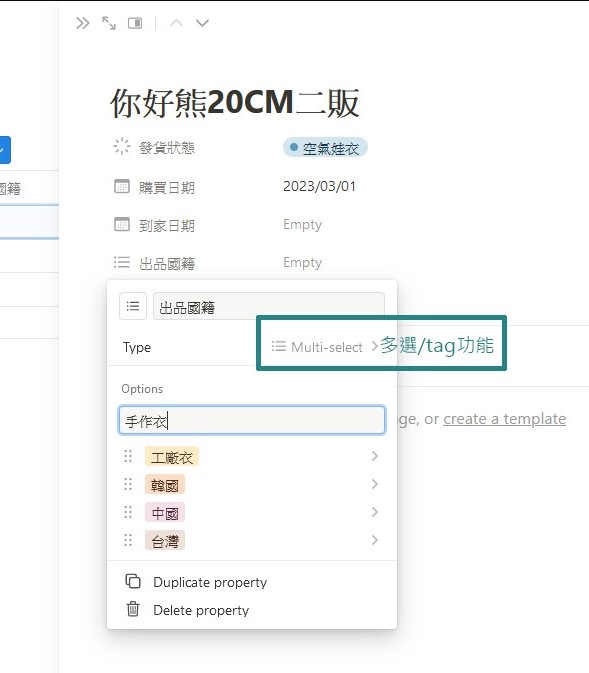Go to next page with down arrow
The image size is (589, 673).
pos(202,23)
